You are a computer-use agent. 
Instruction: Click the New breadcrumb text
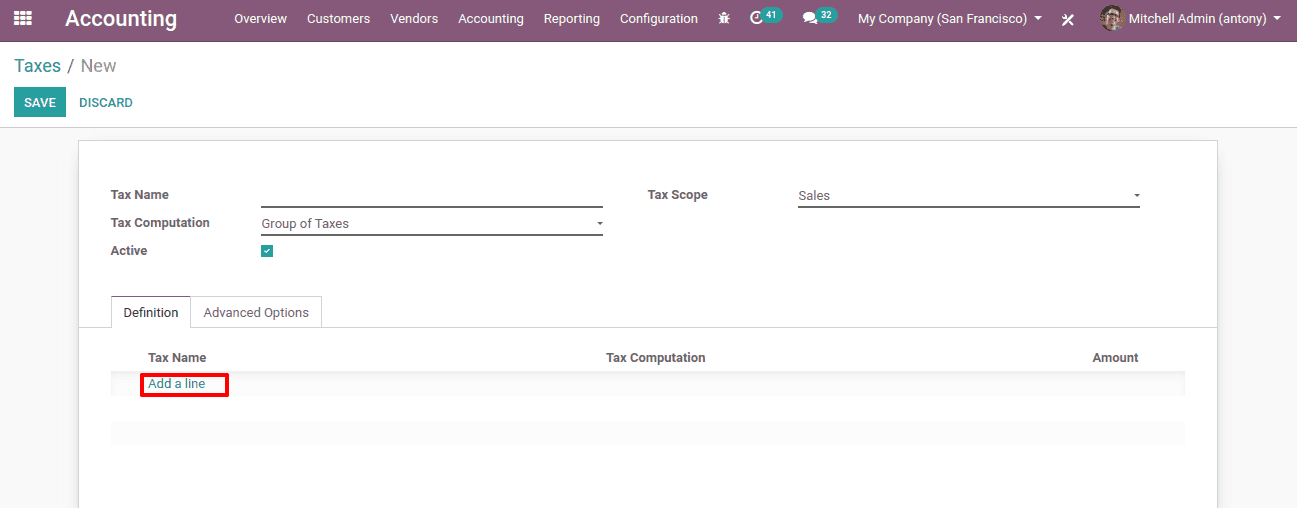coord(98,66)
